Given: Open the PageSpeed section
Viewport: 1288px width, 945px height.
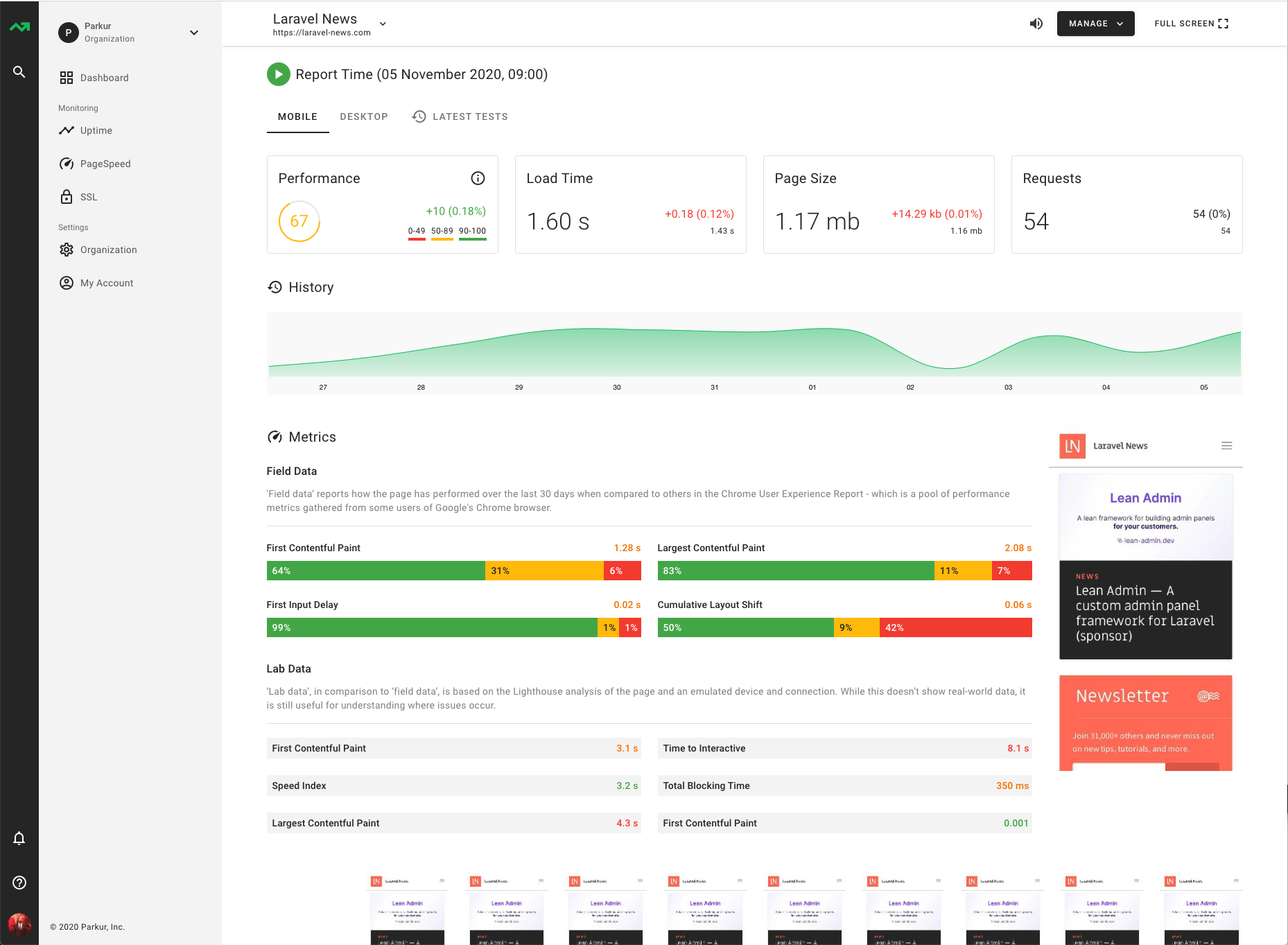Looking at the screenshot, I should tap(105, 164).
